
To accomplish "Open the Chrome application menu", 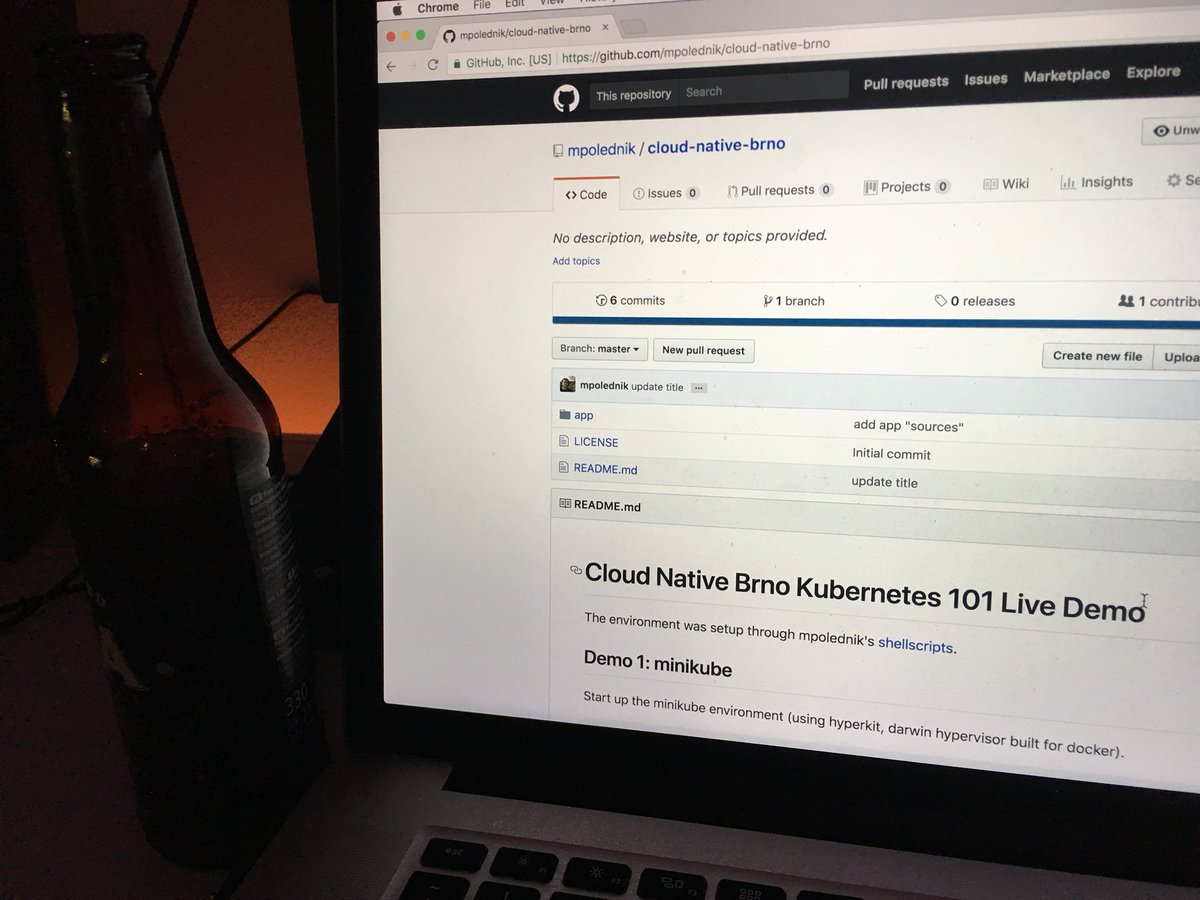I will 437,8.
